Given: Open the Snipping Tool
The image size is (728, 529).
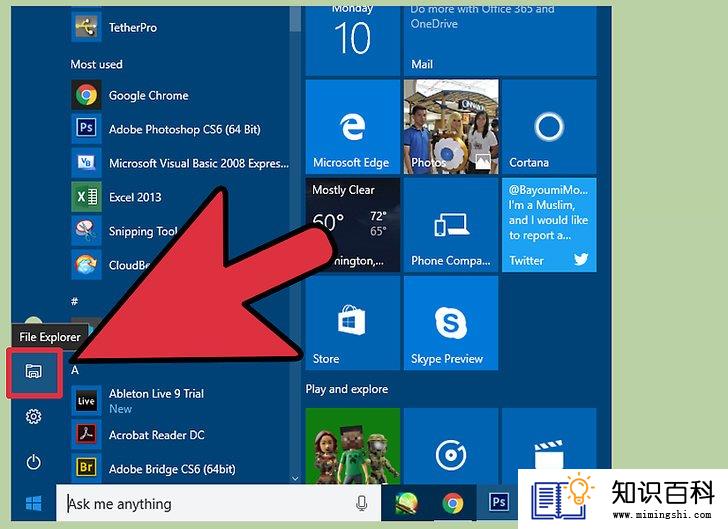Looking at the screenshot, I should click(x=125, y=231).
